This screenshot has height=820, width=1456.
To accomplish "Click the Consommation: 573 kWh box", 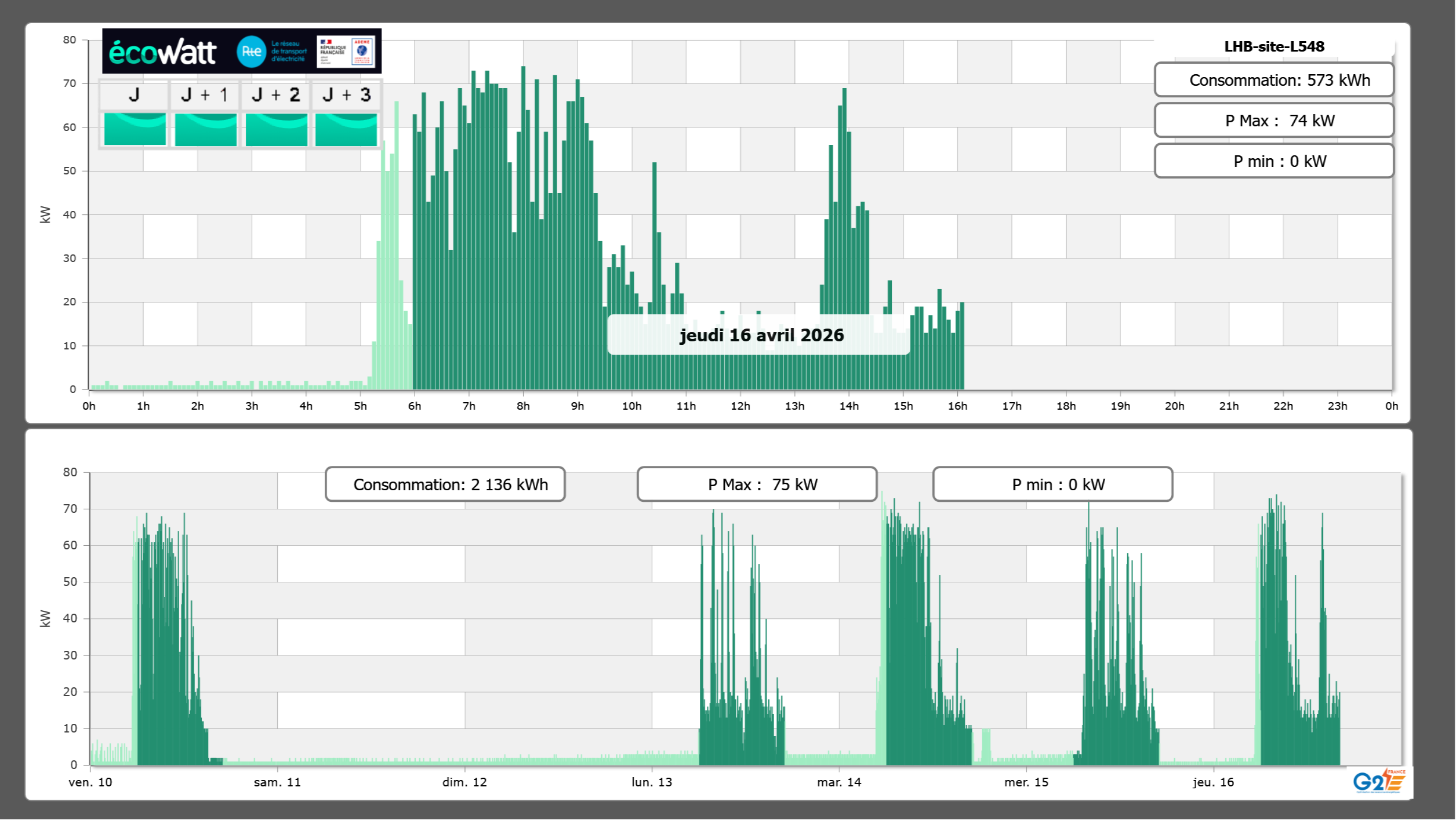I will click(1273, 80).
